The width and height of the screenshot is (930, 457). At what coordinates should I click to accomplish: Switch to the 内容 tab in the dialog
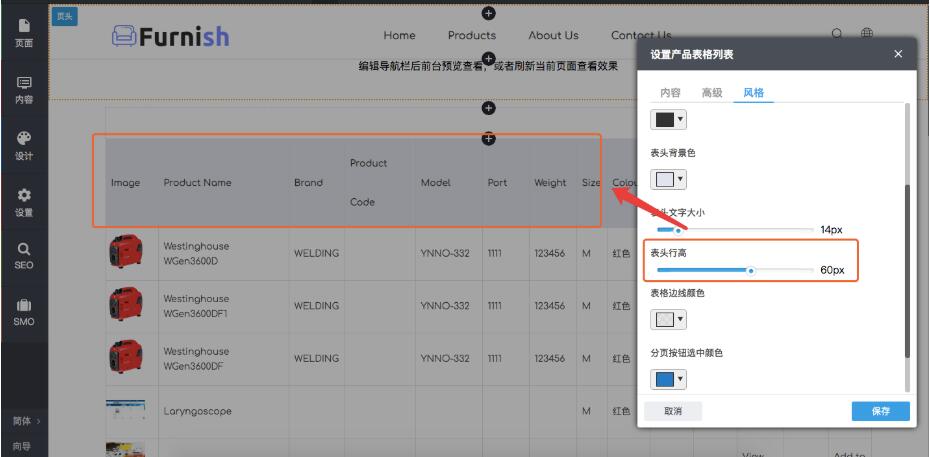click(670, 93)
